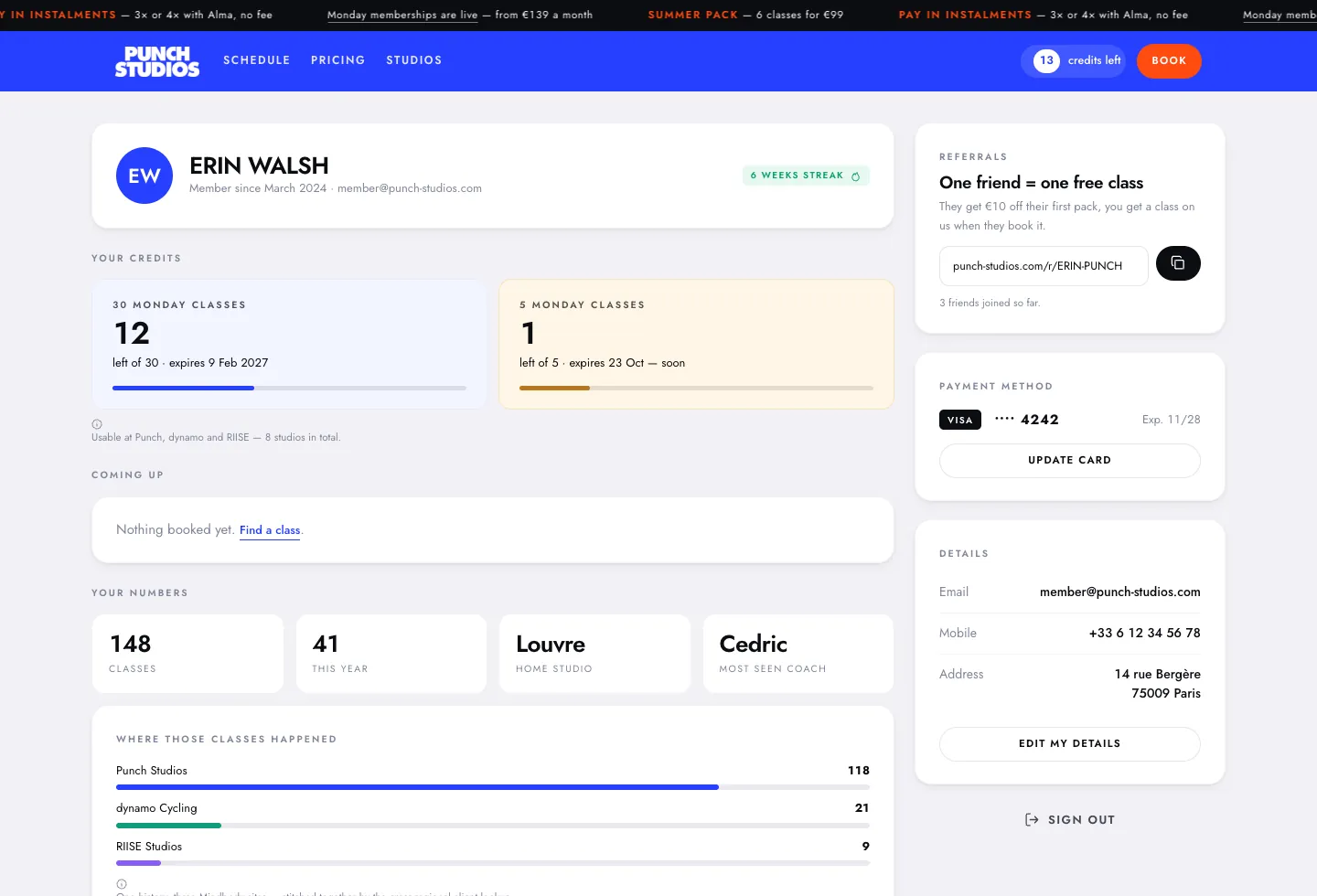
Task: Click the mobile number +33 6 12 34 56 78
Action: (x=1145, y=634)
